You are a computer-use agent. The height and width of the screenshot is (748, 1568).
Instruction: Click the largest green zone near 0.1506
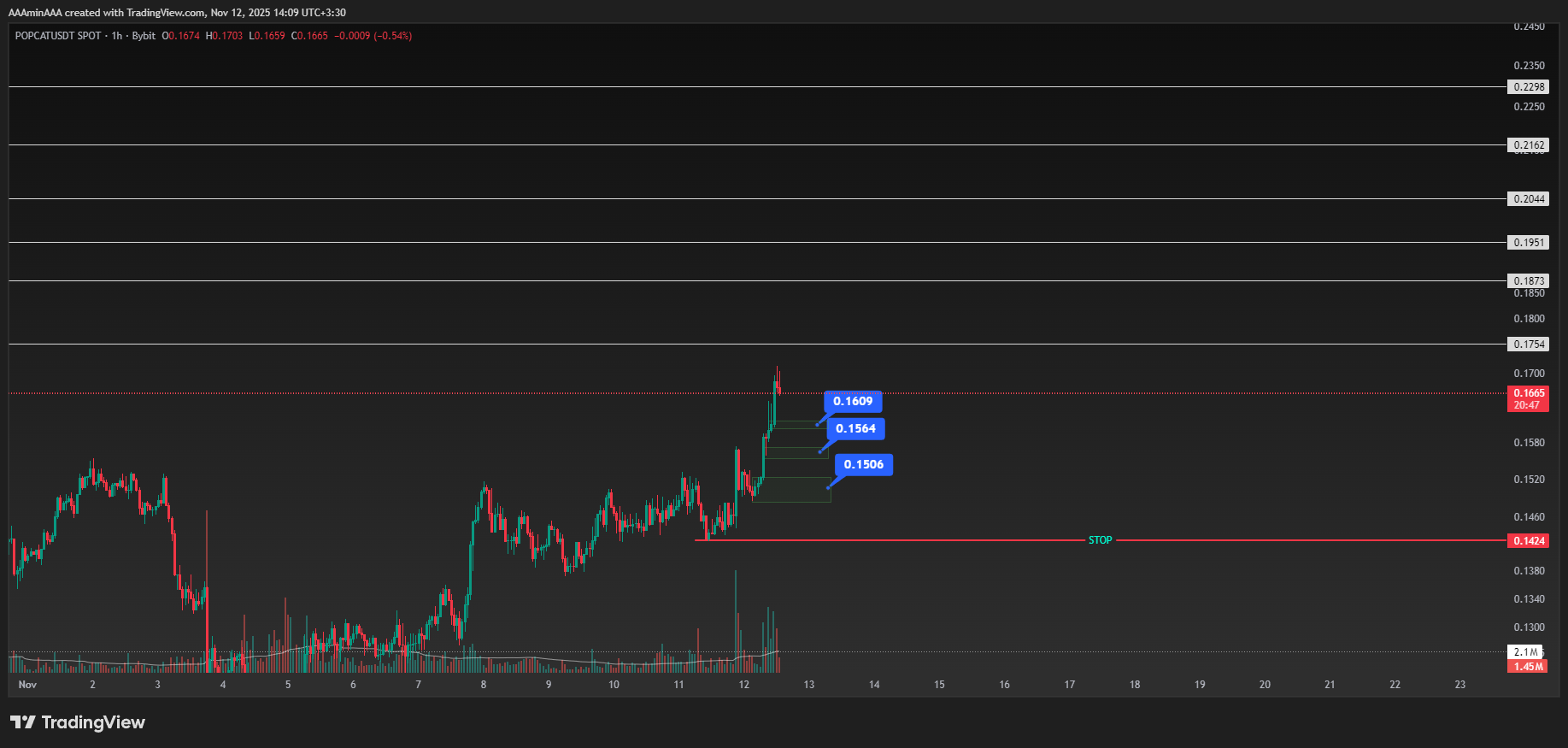point(792,490)
